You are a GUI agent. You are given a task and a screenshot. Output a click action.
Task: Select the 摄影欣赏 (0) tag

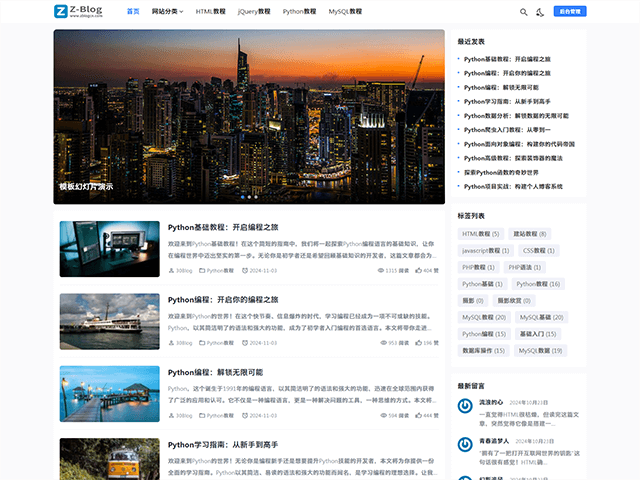click(x=514, y=301)
